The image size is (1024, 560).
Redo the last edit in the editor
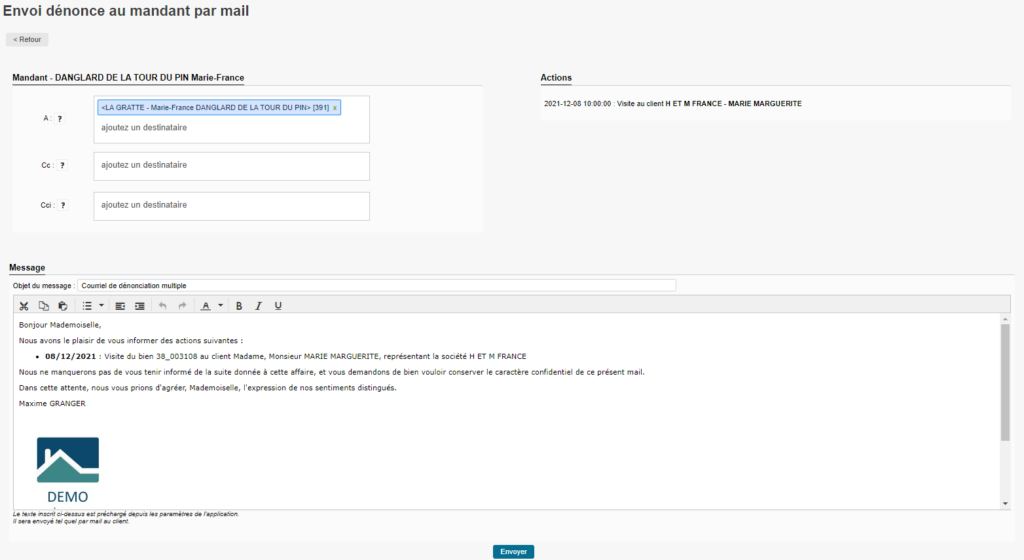182,306
